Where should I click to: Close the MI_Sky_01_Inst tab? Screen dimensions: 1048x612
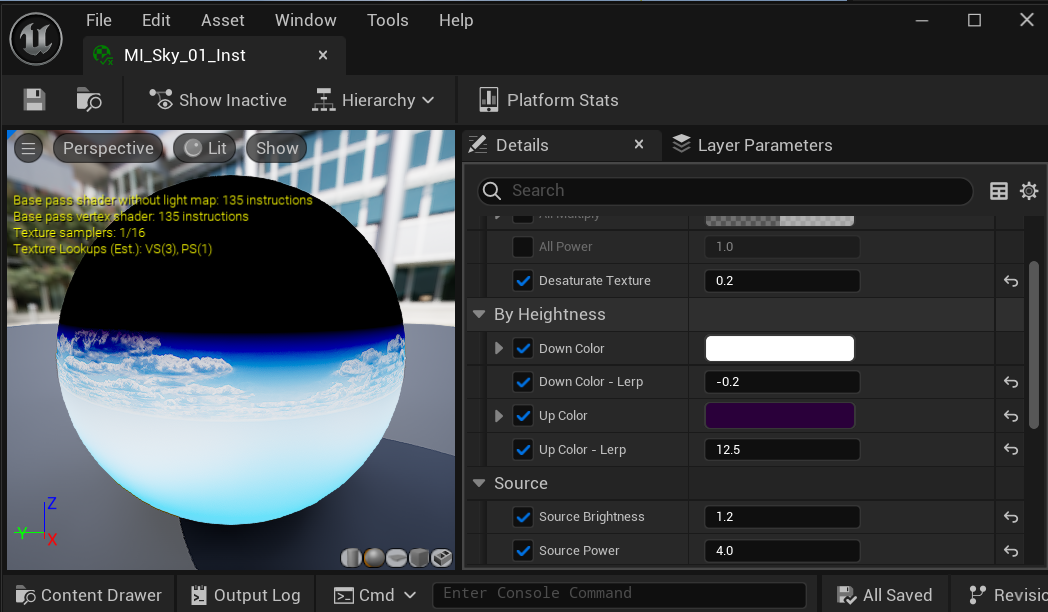tap(323, 55)
